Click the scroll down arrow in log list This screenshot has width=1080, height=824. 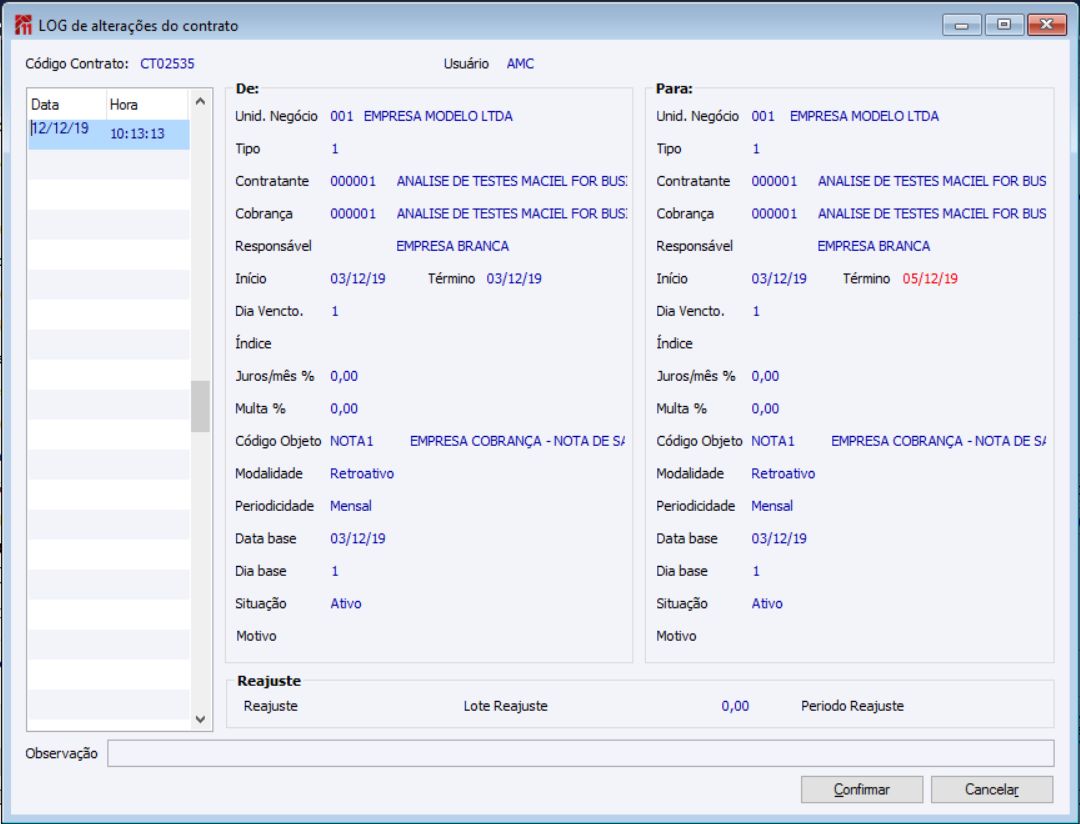(200, 719)
